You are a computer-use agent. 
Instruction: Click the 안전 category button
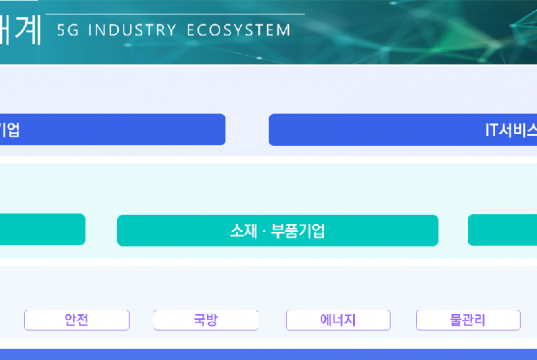pos(77,320)
